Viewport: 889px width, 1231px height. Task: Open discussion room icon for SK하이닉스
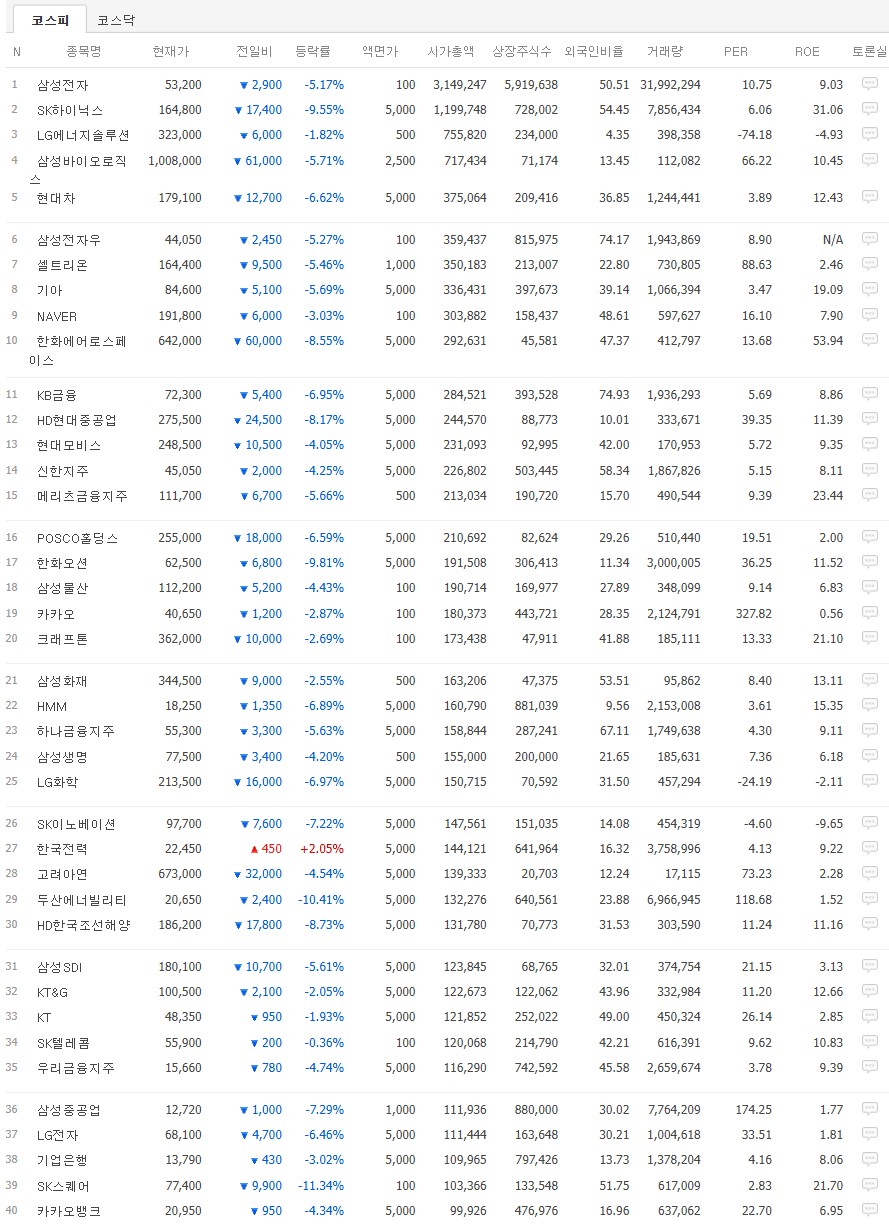(869, 109)
